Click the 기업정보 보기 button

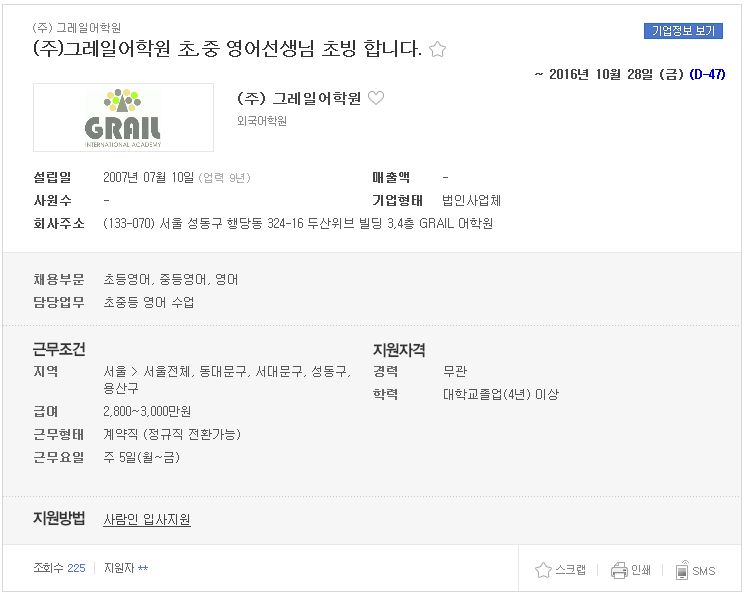(683, 31)
